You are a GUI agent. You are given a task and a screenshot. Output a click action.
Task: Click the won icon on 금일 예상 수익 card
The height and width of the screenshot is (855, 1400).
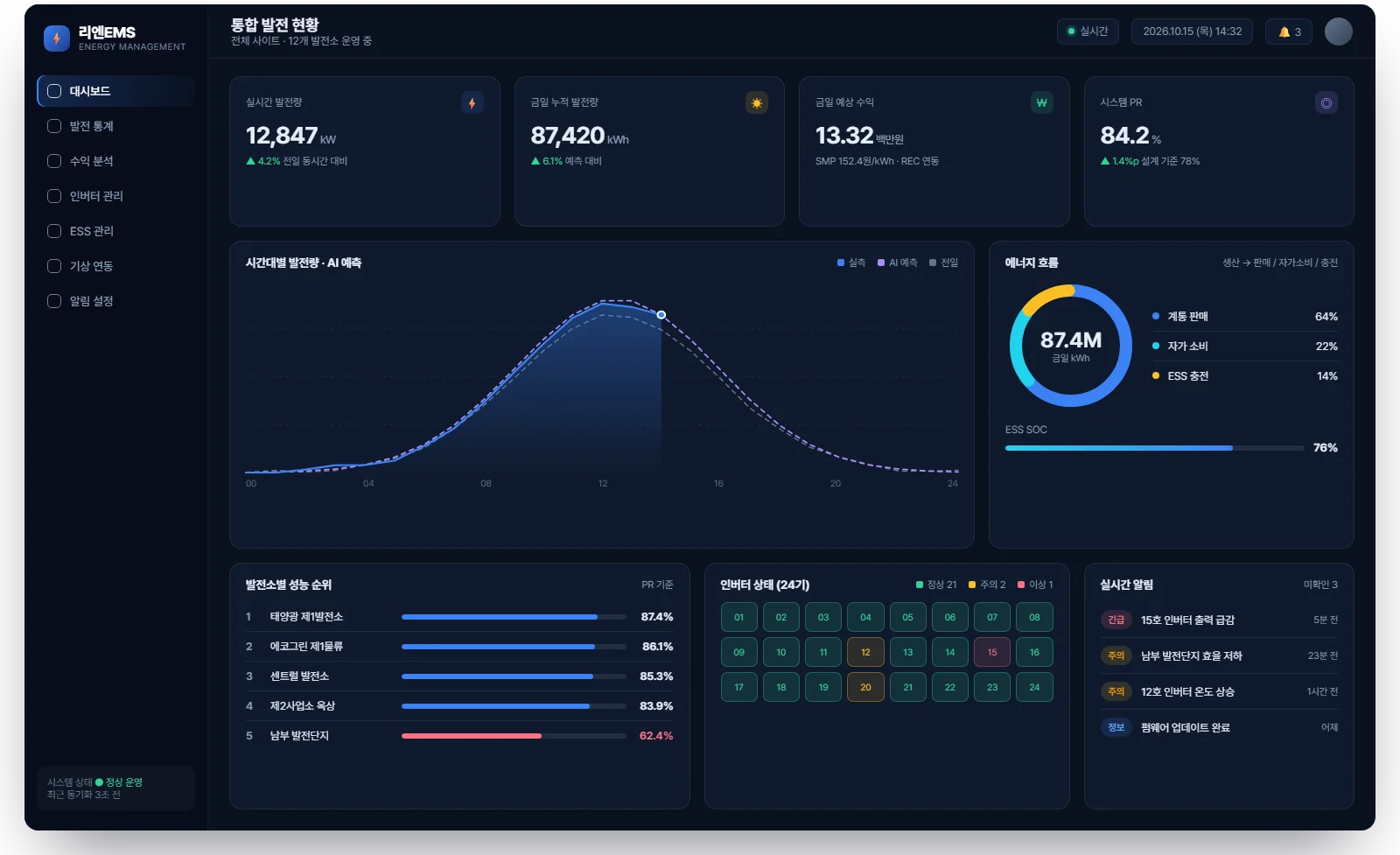[1041, 103]
